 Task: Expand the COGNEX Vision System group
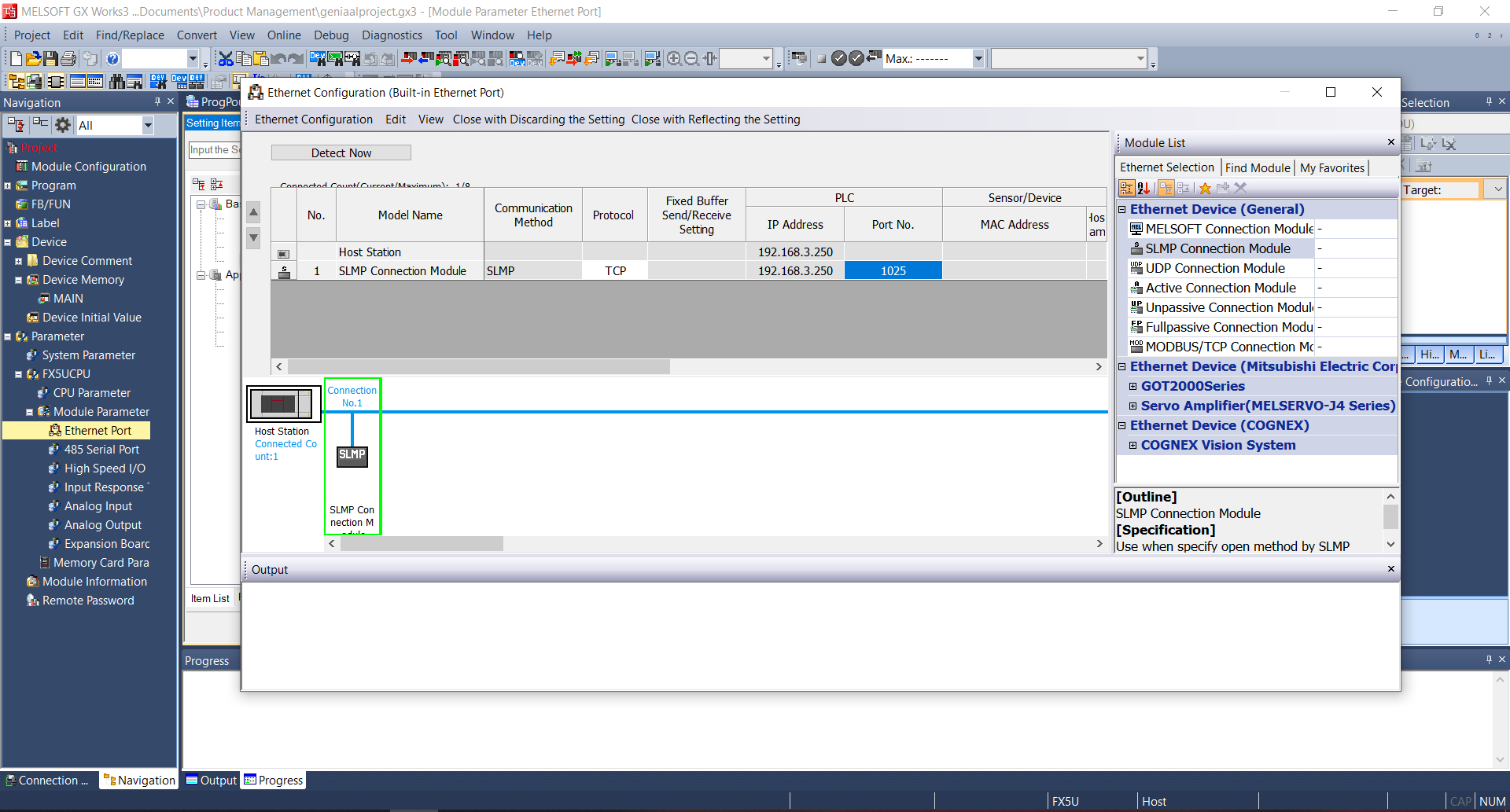click(x=1133, y=446)
